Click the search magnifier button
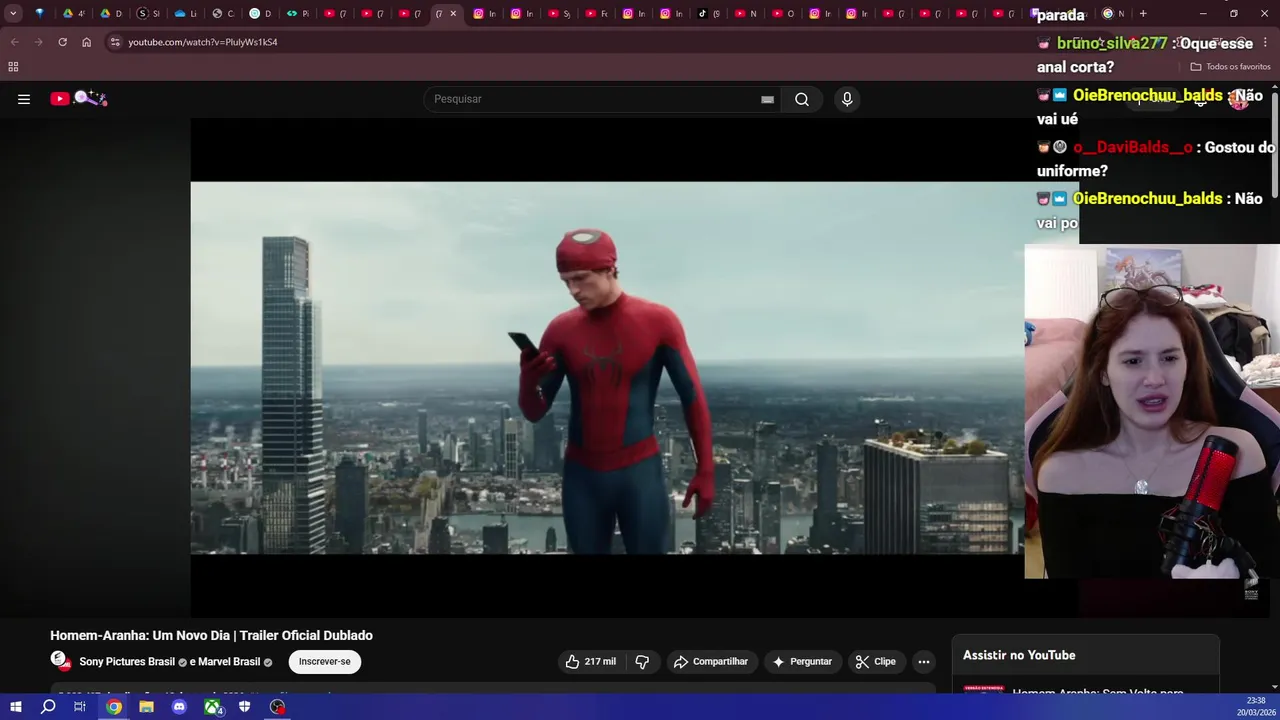Screen dimensions: 1280x720 coord(801,99)
